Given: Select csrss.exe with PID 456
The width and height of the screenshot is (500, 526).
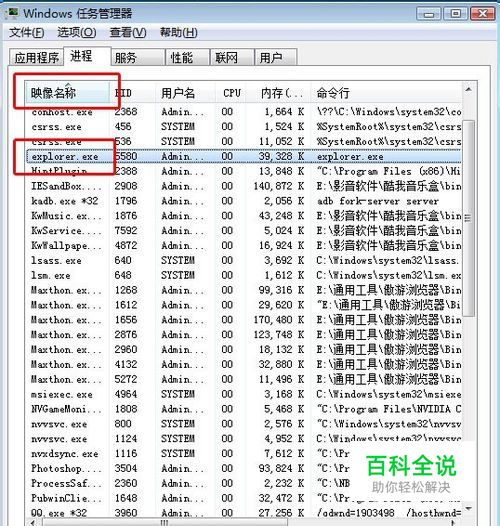Looking at the screenshot, I should click(243, 126).
